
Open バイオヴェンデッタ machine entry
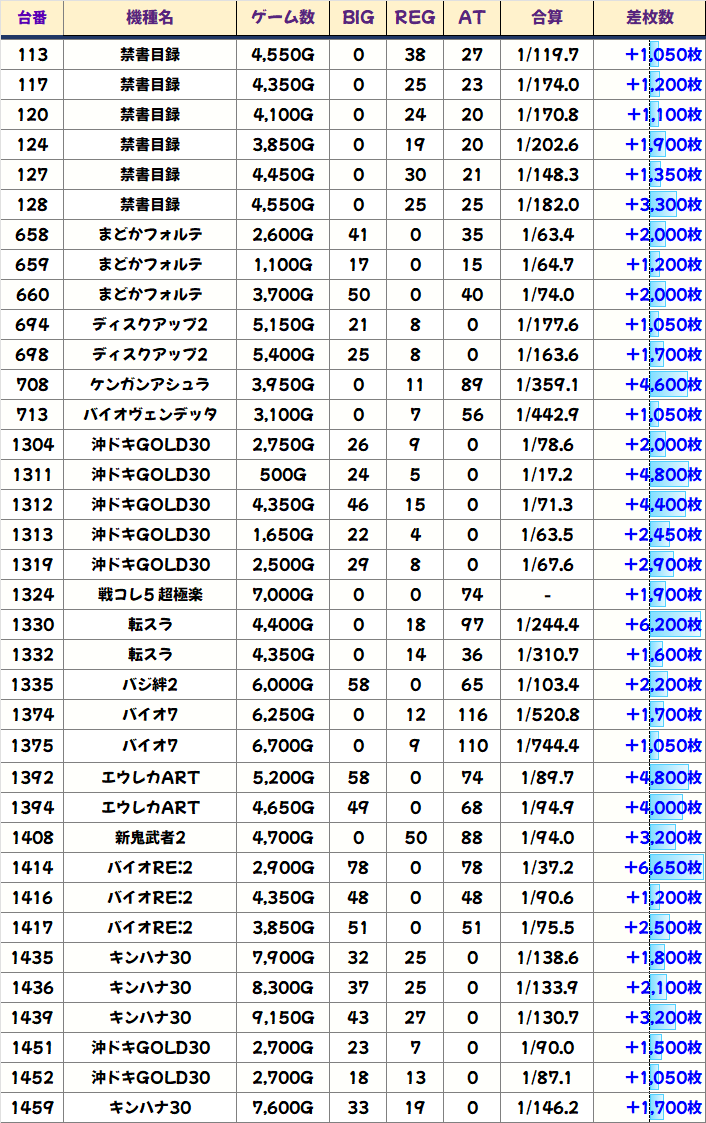150,415
